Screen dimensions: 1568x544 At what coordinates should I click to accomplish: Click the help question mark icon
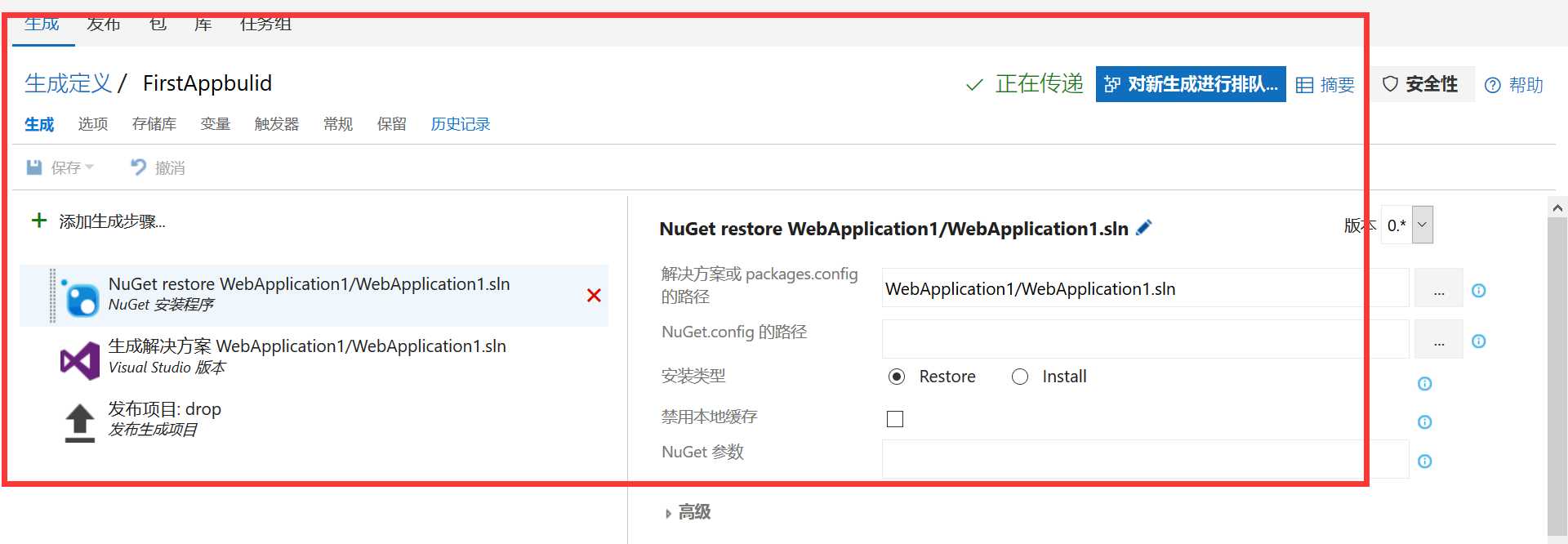click(x=1492, y=85)
